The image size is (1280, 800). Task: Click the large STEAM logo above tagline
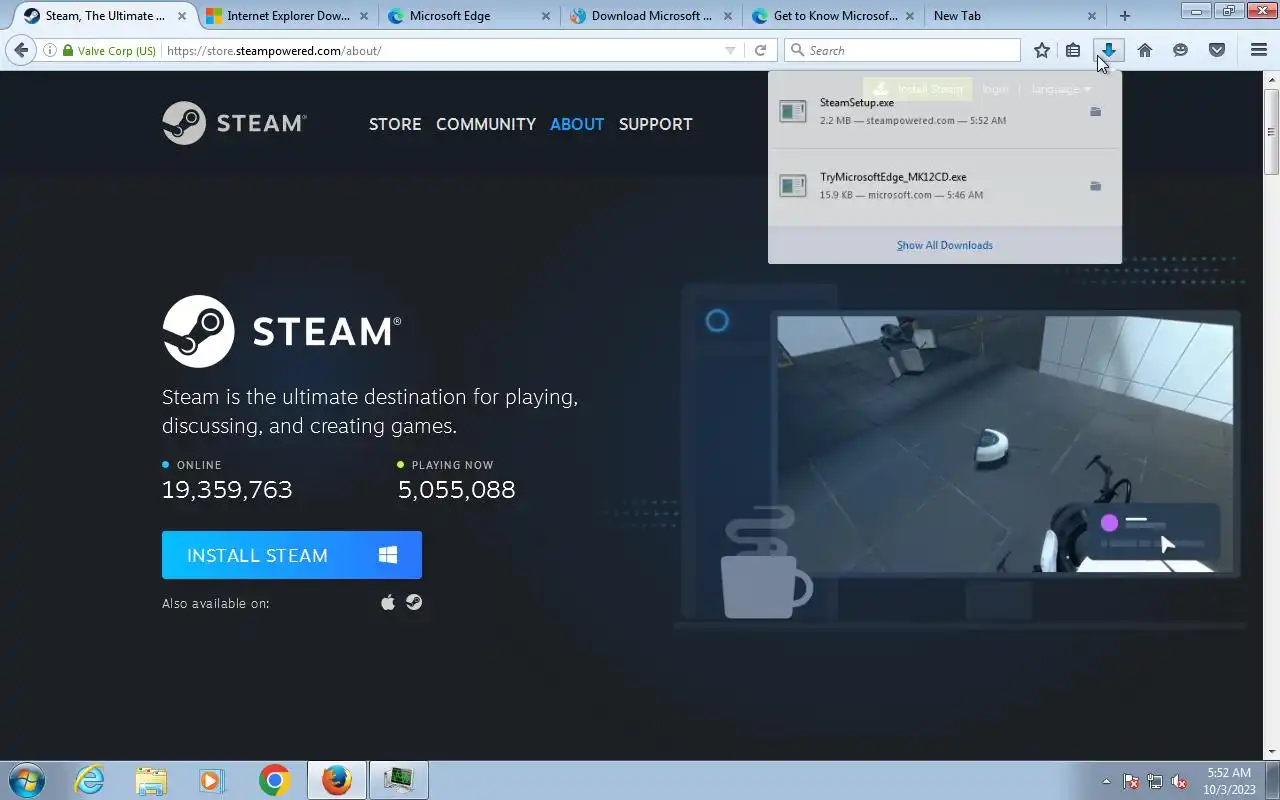coord(282,331)
